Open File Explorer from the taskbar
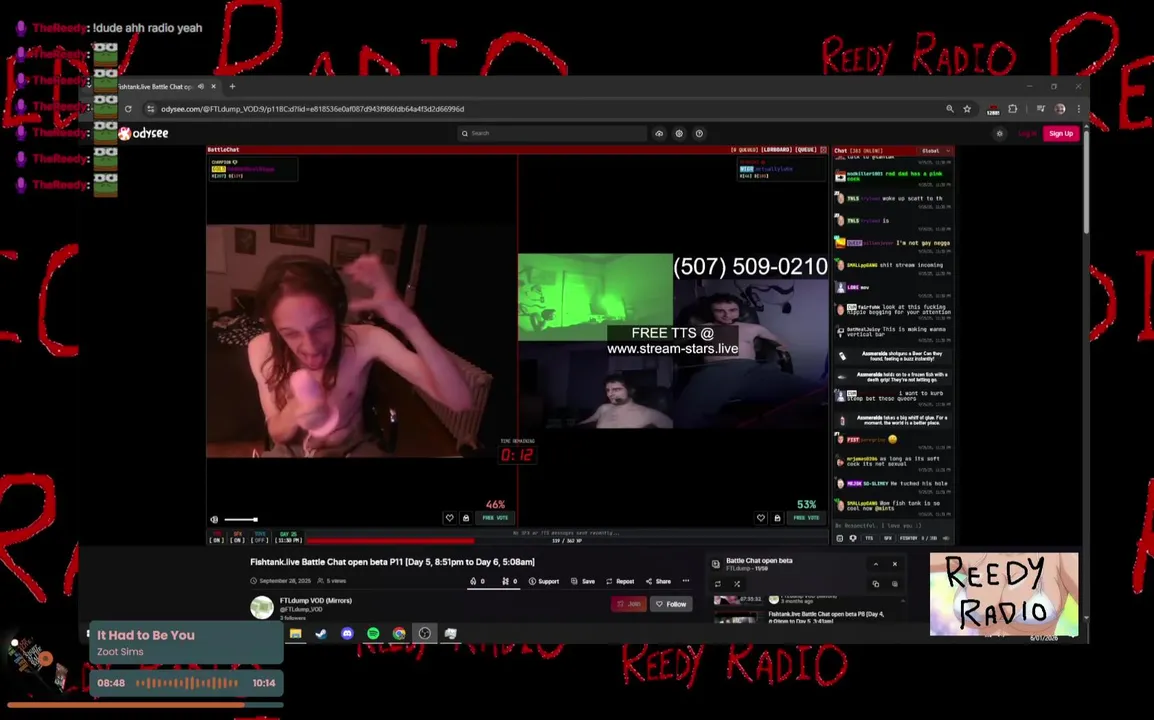The image size is (1154, 720). [296, 633]
